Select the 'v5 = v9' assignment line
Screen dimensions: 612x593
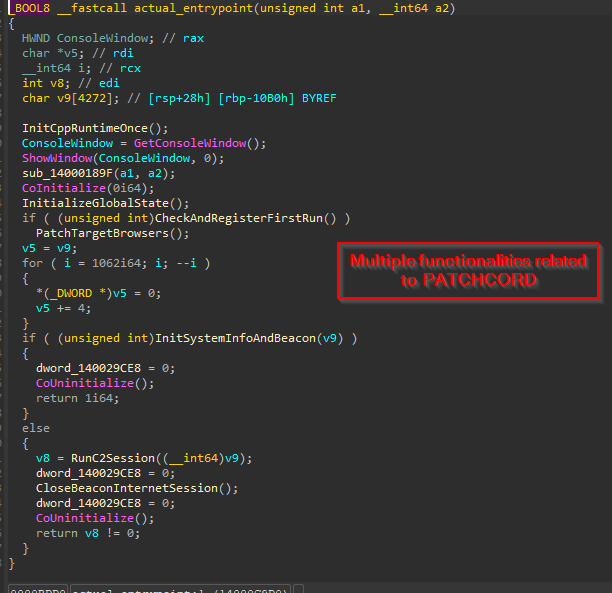point(50,248)
